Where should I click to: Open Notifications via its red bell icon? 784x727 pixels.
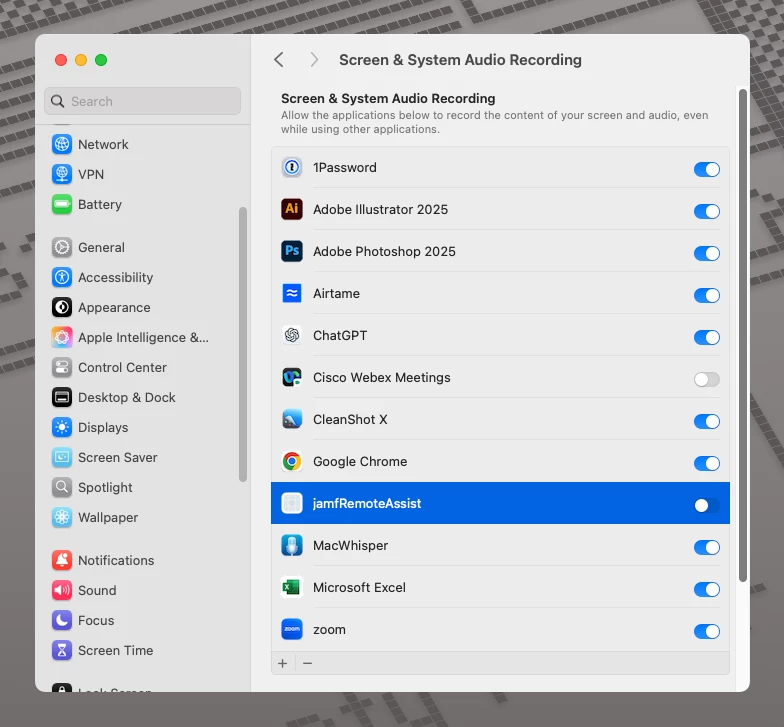(x=62, y=560)
